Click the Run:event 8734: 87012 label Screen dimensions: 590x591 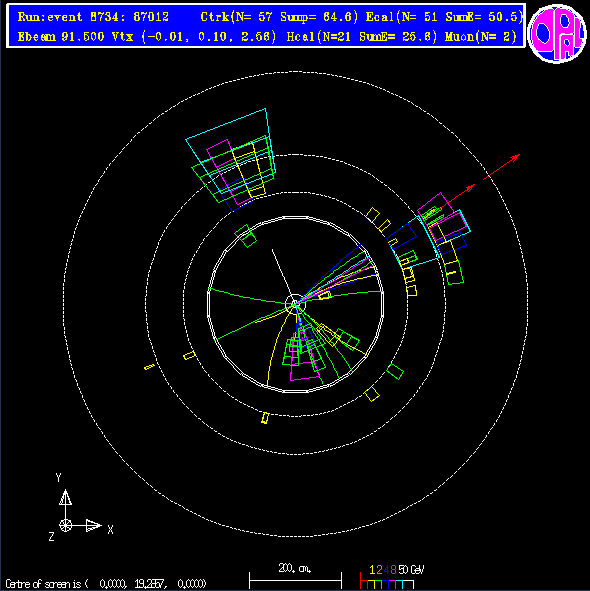[x=93, y=17]
